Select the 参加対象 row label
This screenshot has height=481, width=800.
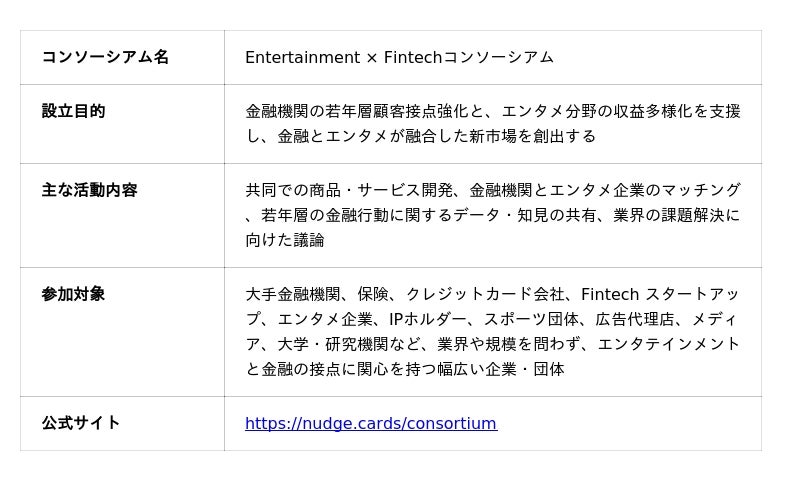coord(73,294)
